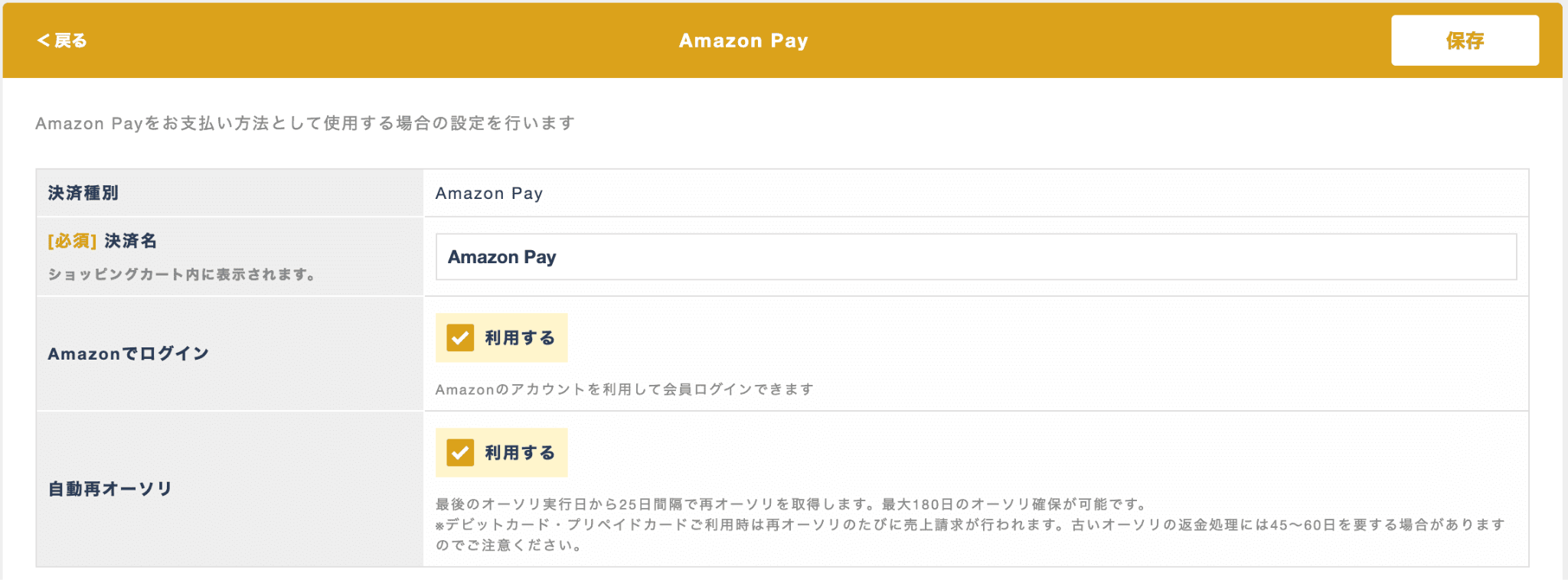
Task: Uncheck the Amazonでログイン checkbox
Action: coord(460,337)
